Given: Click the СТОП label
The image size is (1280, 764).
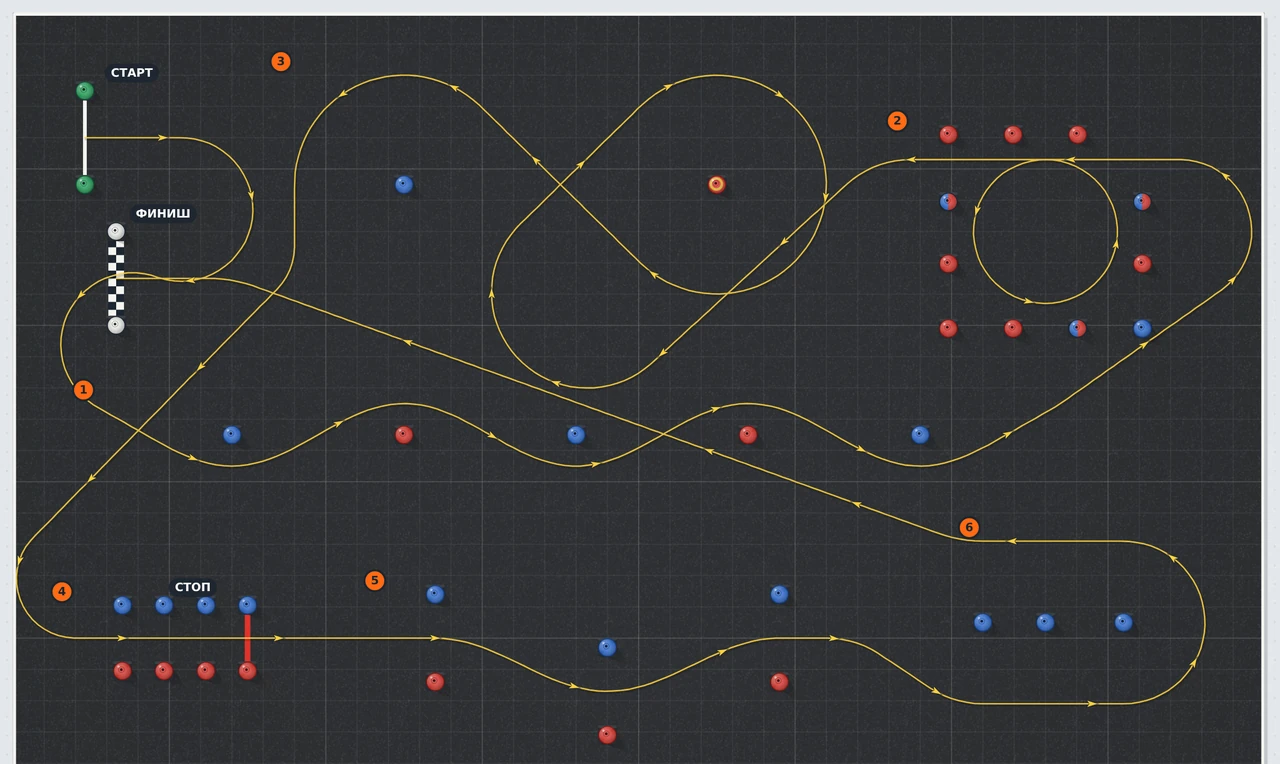Looking at the screenshot, I should coord(193,587).
